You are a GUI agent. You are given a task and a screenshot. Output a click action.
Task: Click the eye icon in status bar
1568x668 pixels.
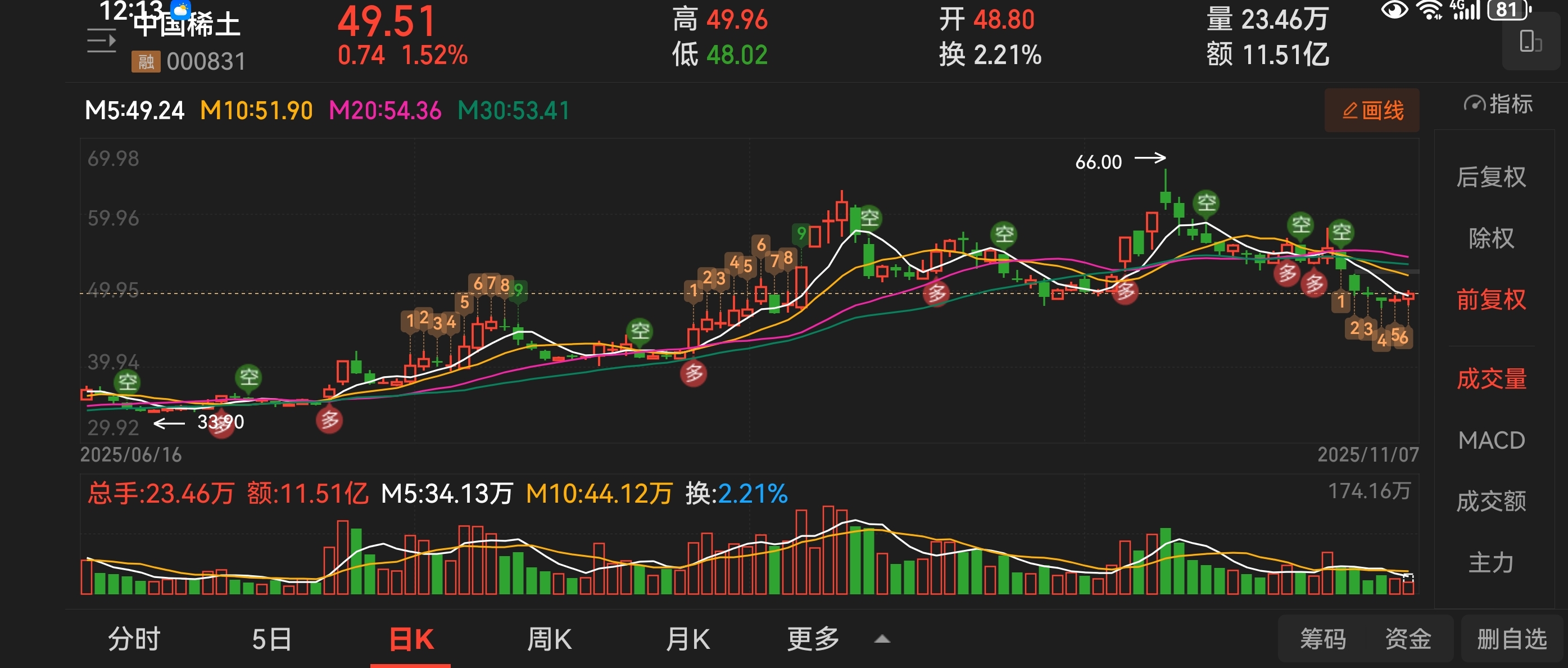(1394, 10)
